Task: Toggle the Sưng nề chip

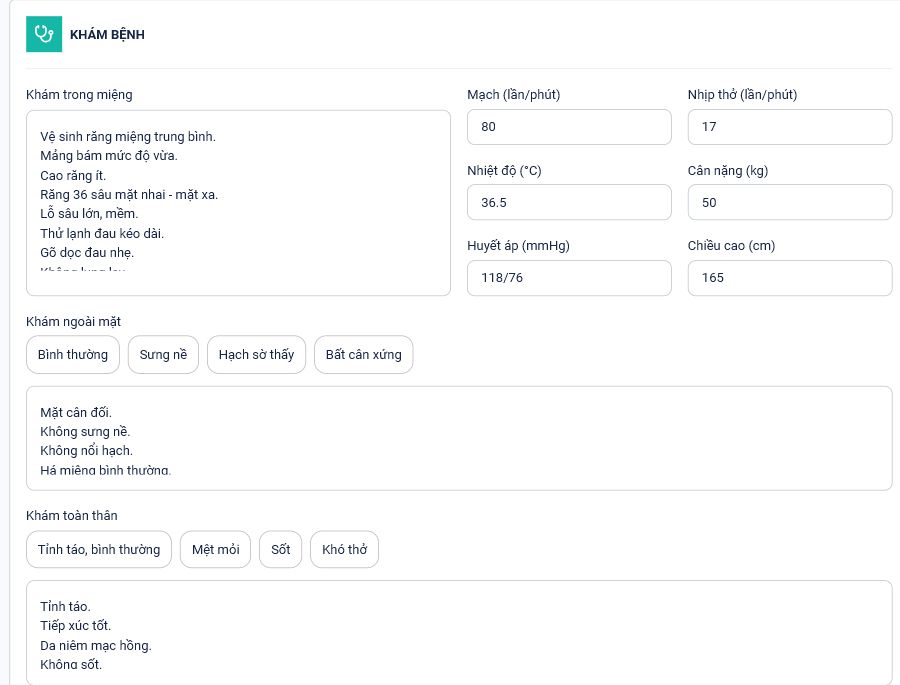Action: tap(163, 355)
